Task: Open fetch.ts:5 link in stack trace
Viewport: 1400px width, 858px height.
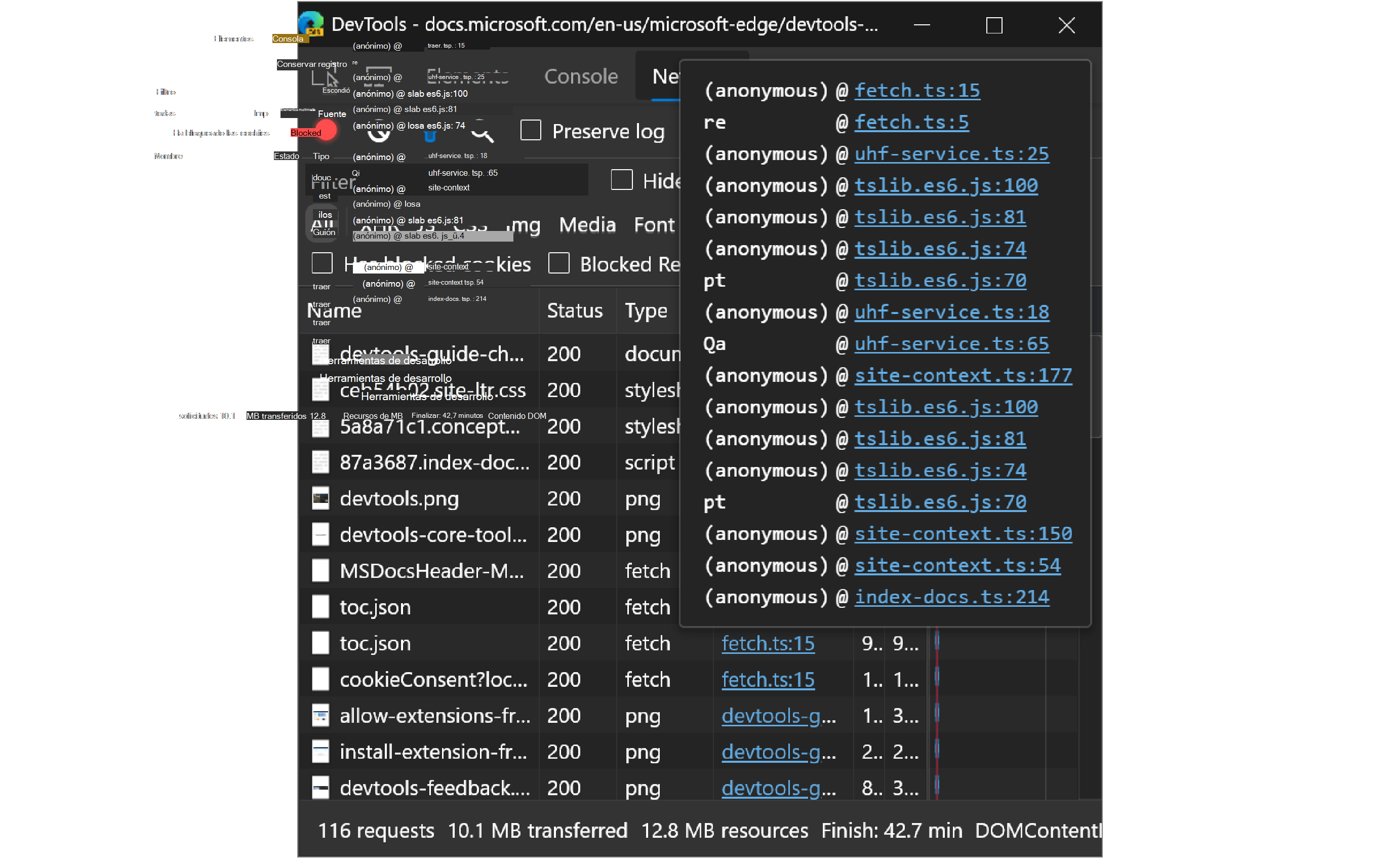Action: point(912,122)
